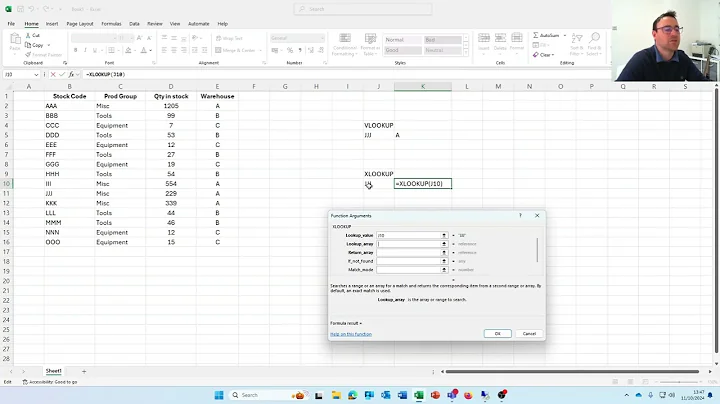Click the Decrease Indent icon
Viewport: 720px width, 404px height.
(x=195, y=50)
